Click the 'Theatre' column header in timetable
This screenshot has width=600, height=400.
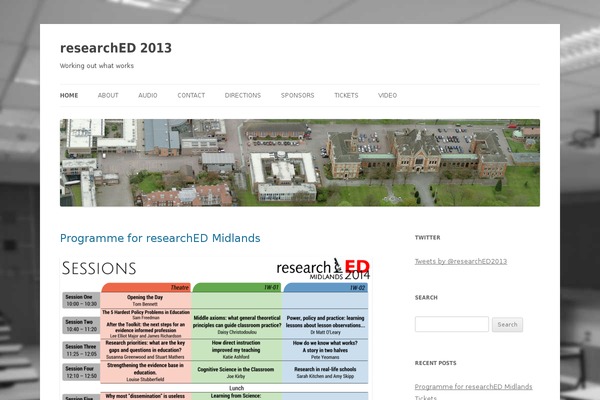[x=146, y=287]
